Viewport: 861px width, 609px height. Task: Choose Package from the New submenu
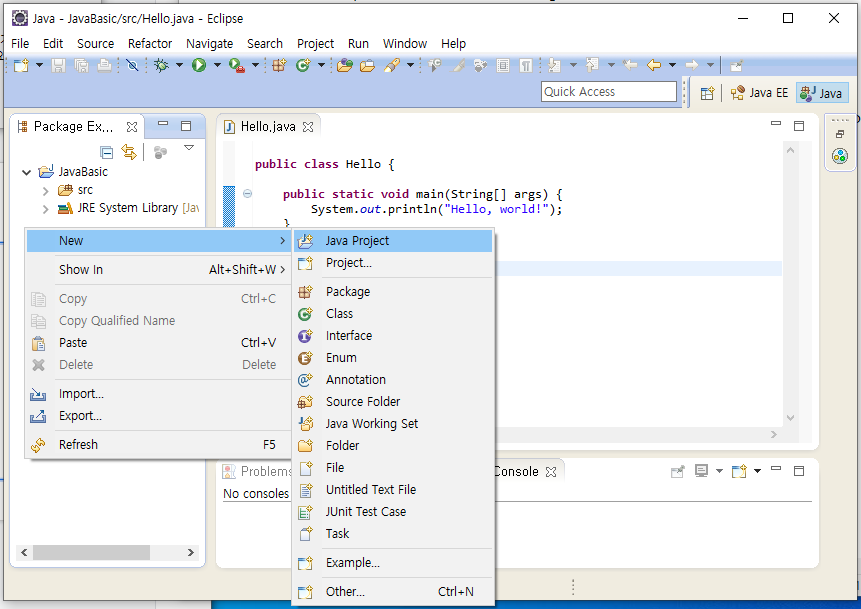pyautogui.click(x=393, y=292)
